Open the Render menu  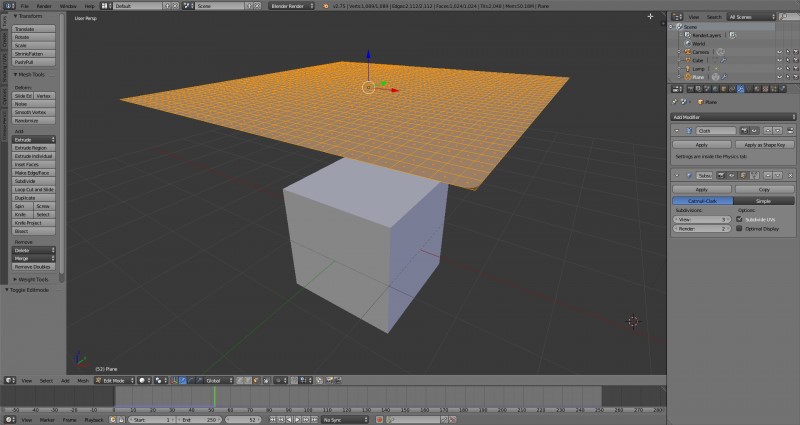[44, 6]
